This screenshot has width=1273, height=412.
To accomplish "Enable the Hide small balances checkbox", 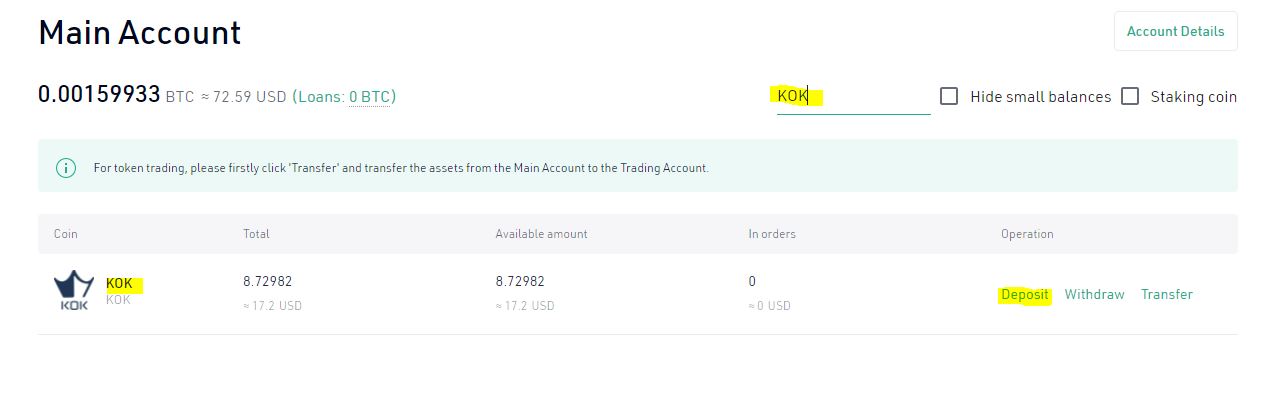I will coord(949,97).
